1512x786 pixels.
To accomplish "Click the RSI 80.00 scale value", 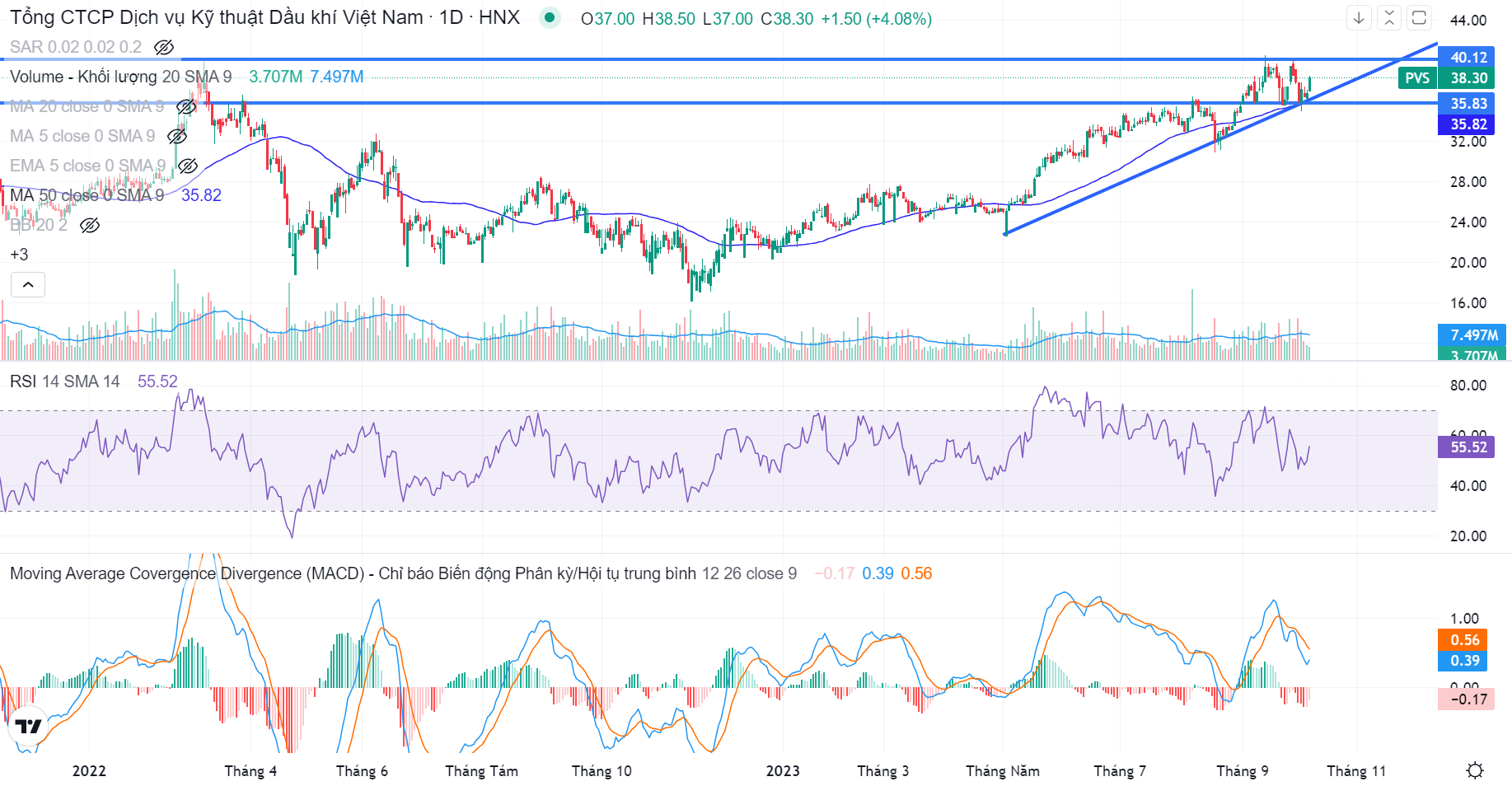I will (x=1468, y=386).
